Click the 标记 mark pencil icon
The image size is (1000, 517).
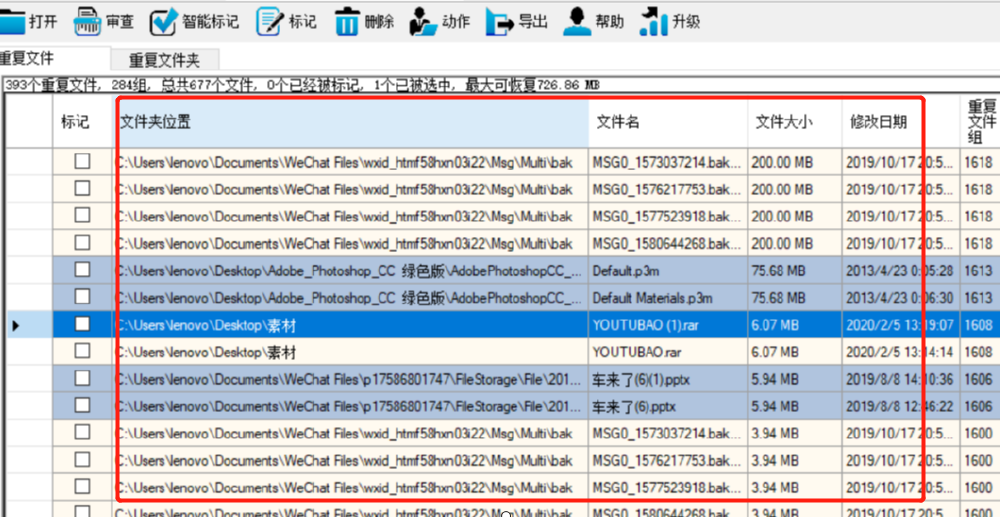point(269,22)
